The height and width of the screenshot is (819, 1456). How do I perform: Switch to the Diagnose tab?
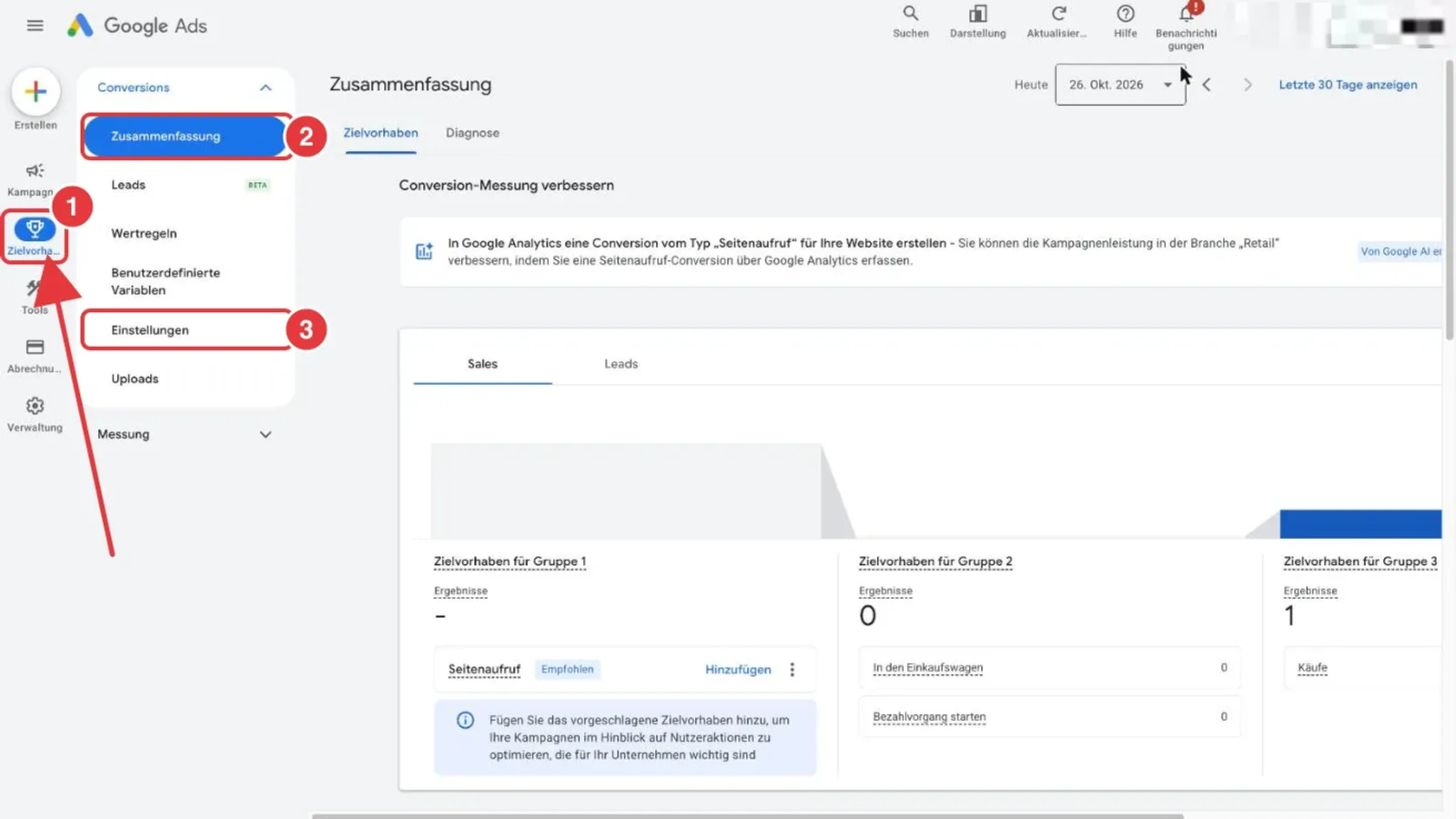point(472,133)
